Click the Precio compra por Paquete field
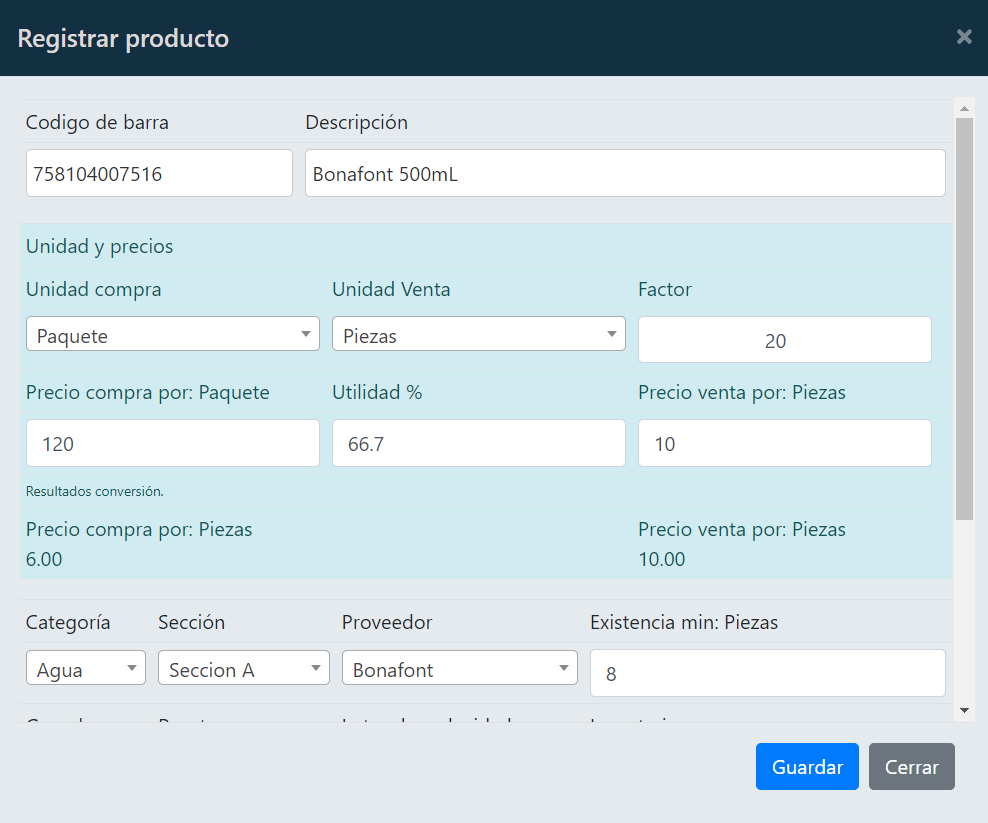Viewport: 988px width, 823px height. point(172,443)
